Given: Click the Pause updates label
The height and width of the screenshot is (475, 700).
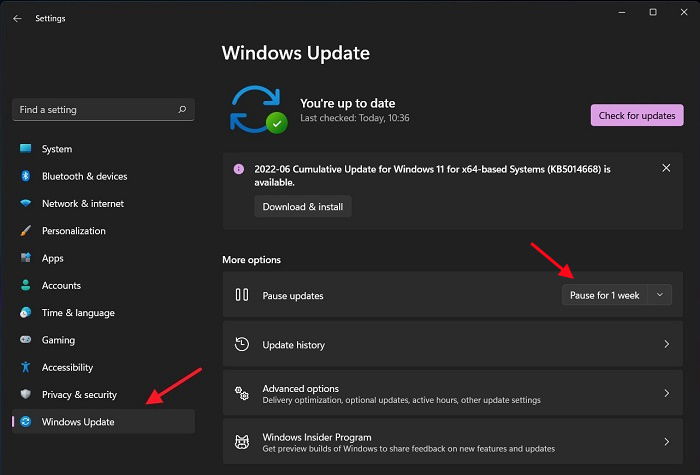Looking at the screenshot, I should click(x=293, y=296).
